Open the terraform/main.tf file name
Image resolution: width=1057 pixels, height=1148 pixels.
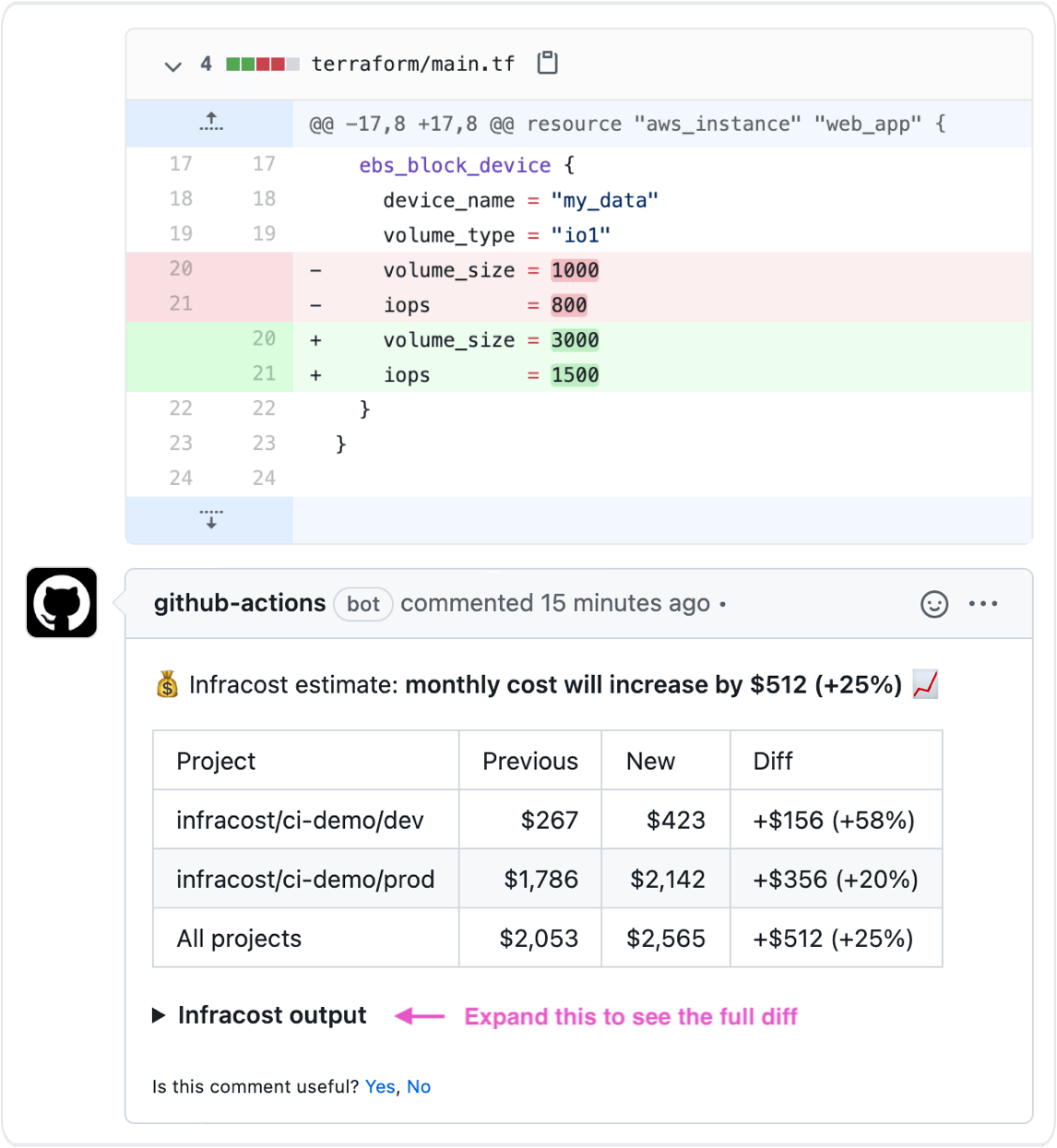point(413,64)
